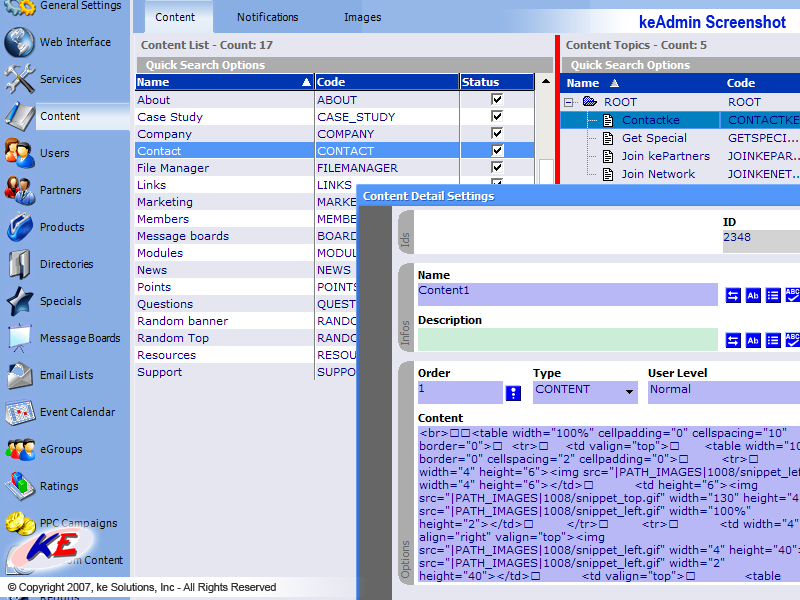
Task: Toggle the Status checkbox for About
Action: click(x=497, y=99)
